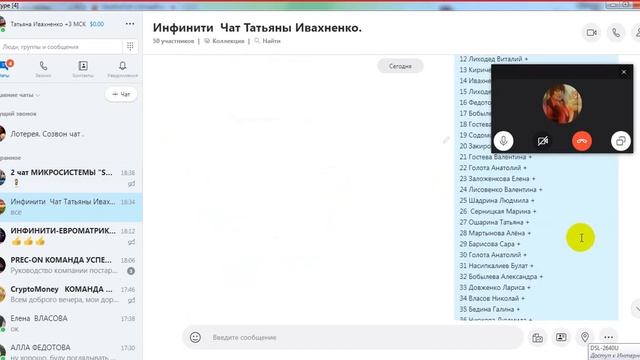The width and height of the screenshot is (640, 360).
Task: Select the line 23 Заложенкова Елена +
Action: tap(497, 179)
